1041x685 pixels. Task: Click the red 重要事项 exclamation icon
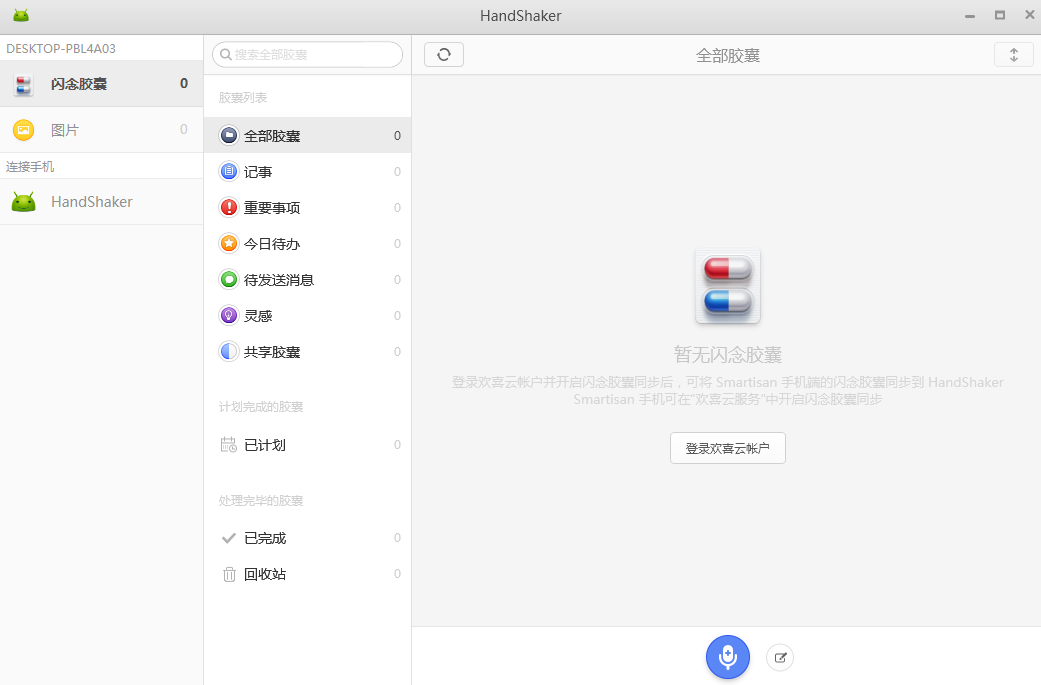point(229,207)
